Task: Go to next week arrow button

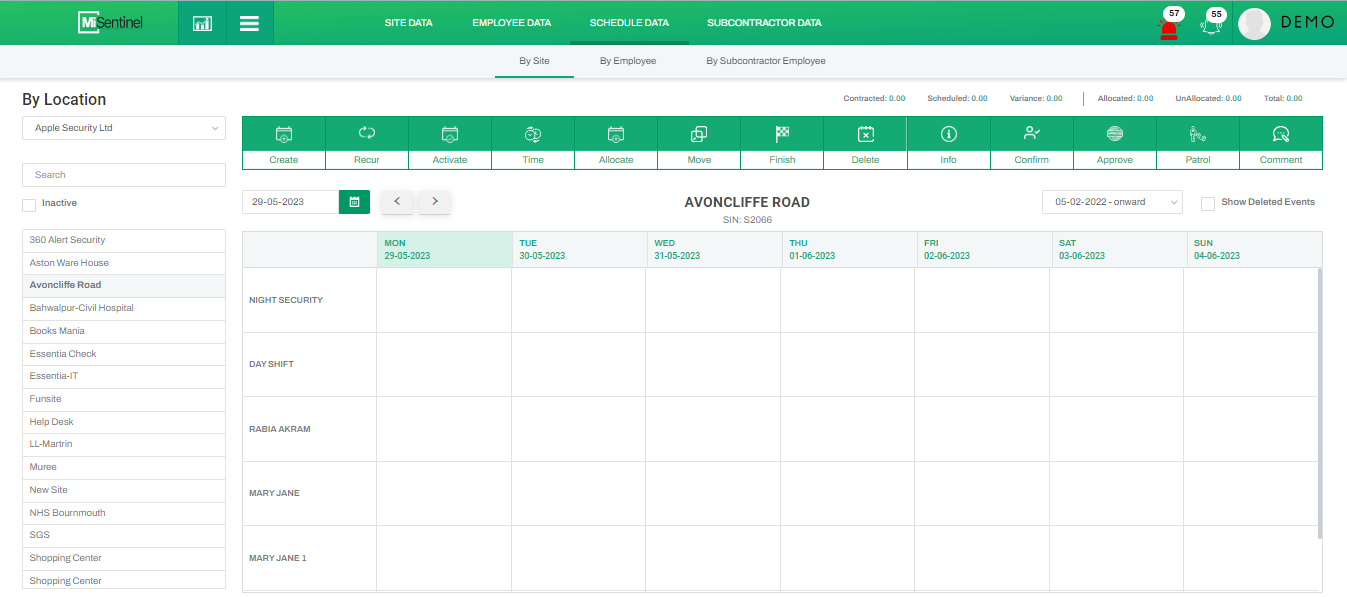Action: pos(435,202)
